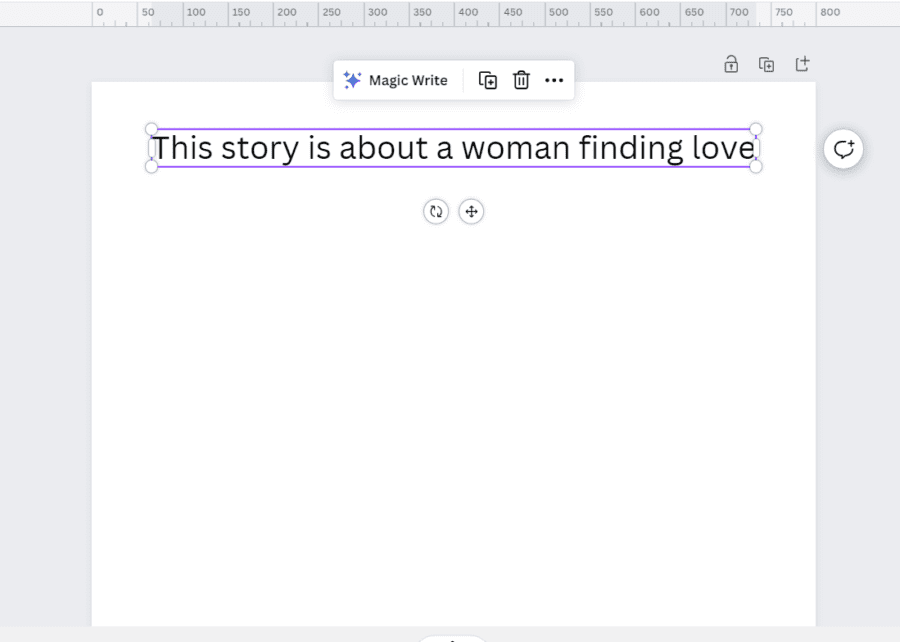Viewport: 900px width, 642px height.
Task: Click the move handle below the text
Action: coord(471,211)
